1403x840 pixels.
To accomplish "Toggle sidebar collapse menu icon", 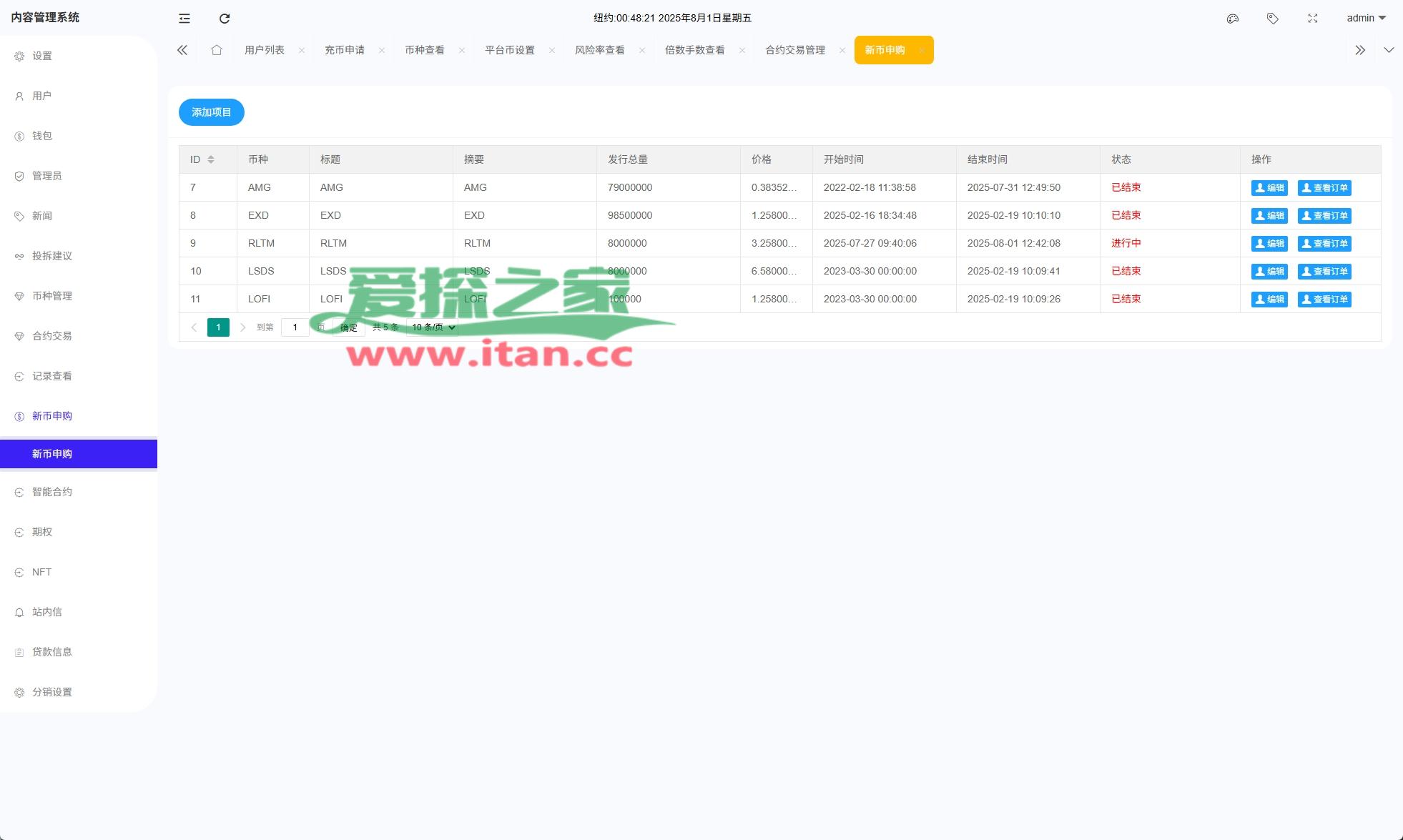I will coord(184,19).
